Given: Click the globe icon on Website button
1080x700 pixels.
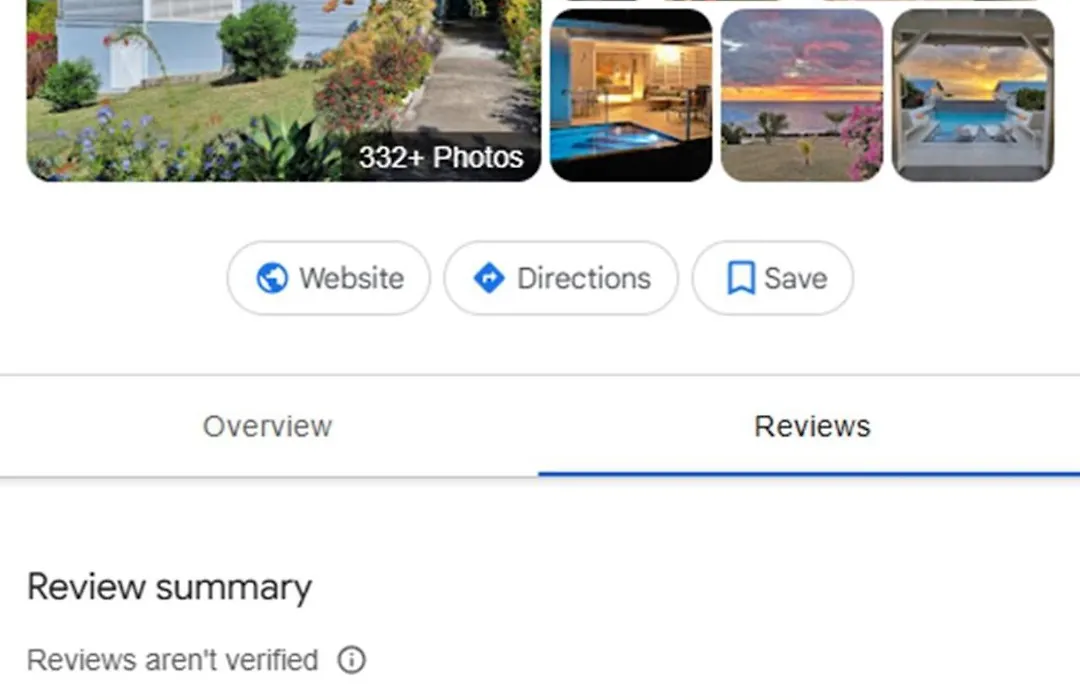Looking at the screenshot, I should pyautogui.click(x=272, y=278).
